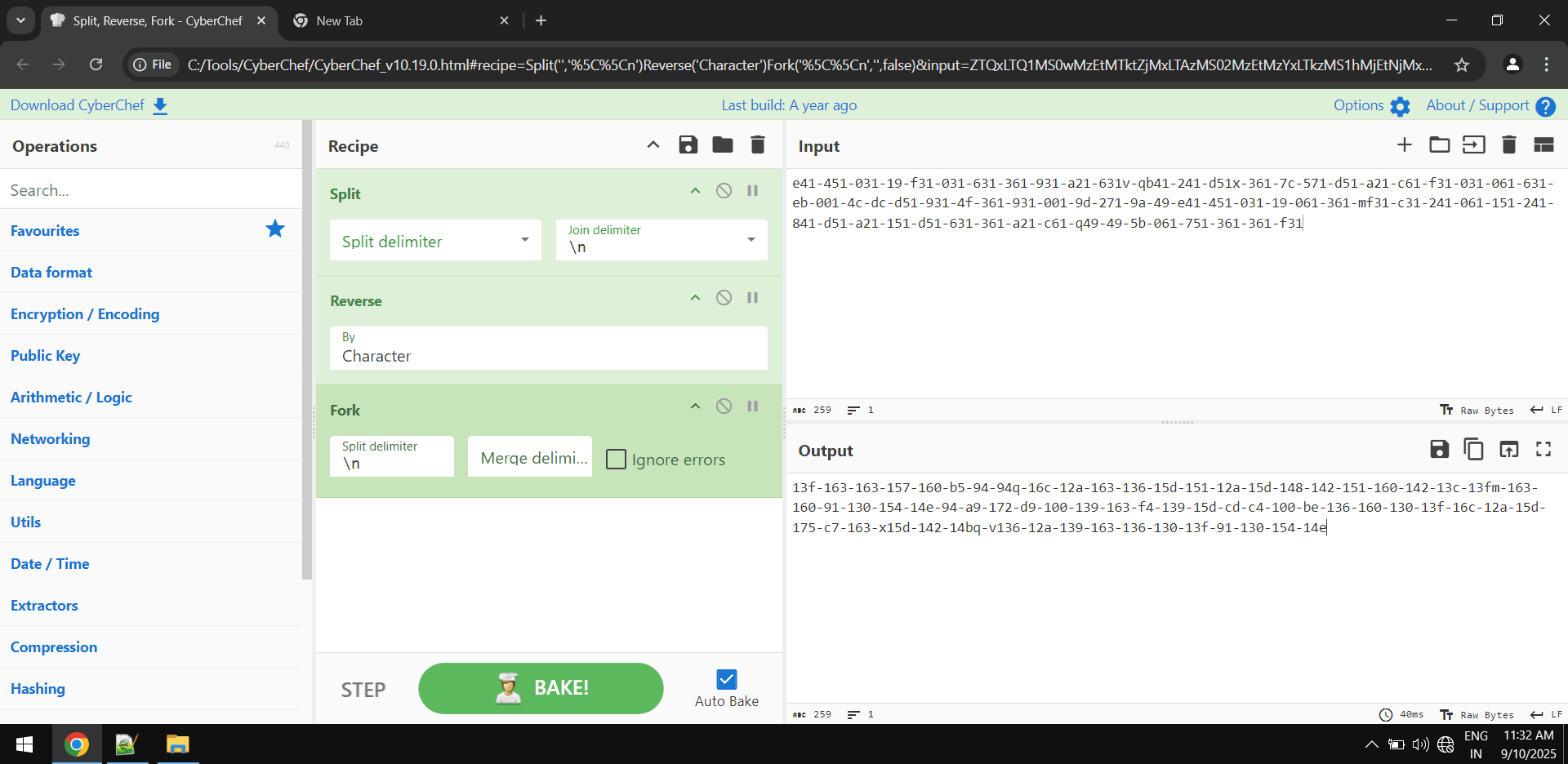Open the Favourites category

[151, 230]
